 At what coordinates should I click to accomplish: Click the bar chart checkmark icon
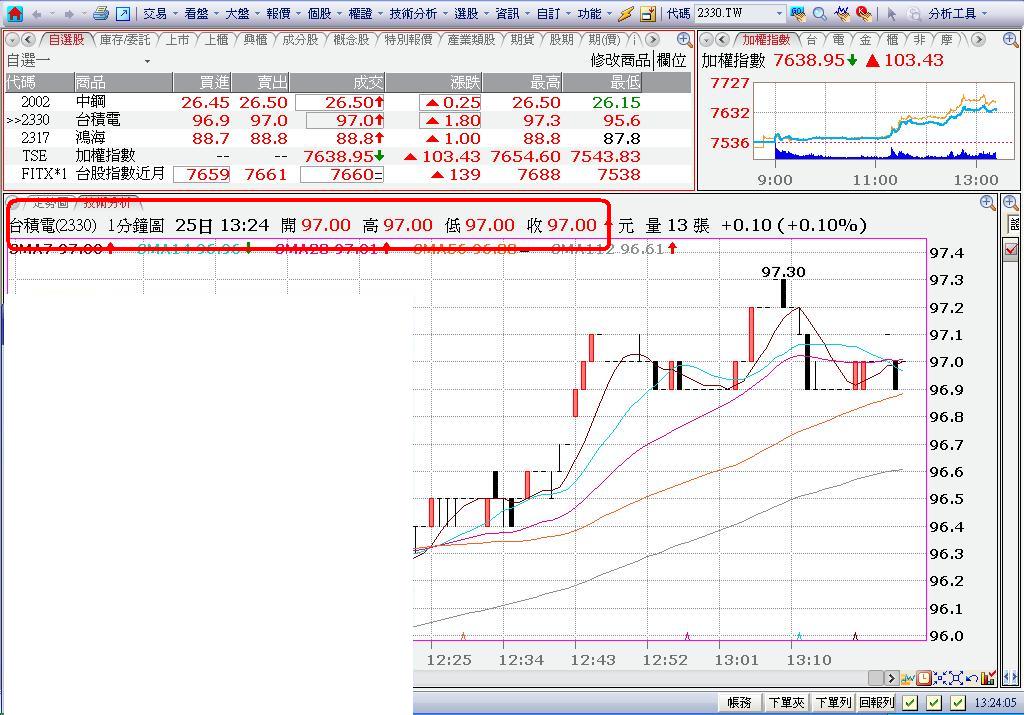click(988, 678)
